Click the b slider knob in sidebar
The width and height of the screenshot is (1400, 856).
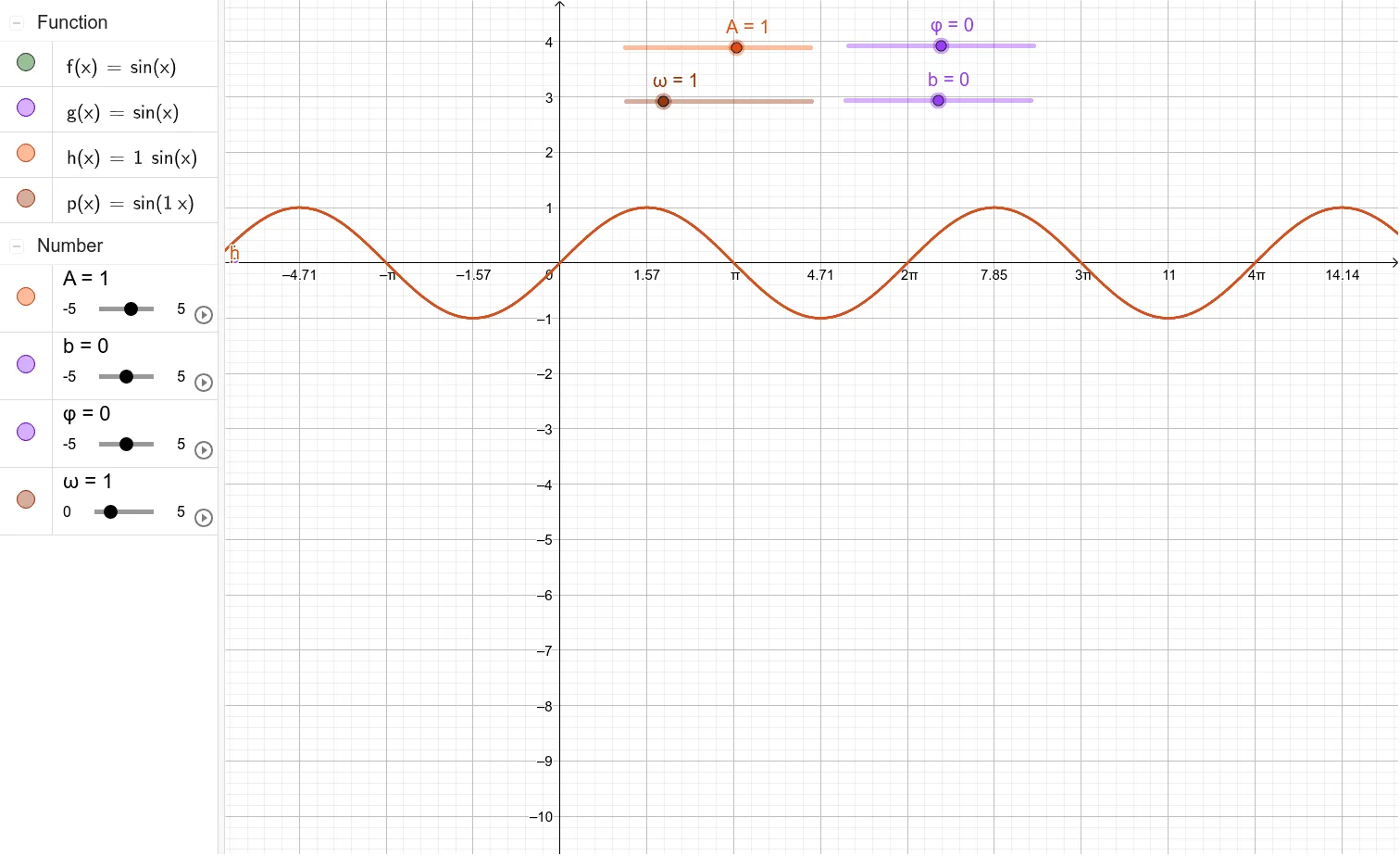pos(126,376)
